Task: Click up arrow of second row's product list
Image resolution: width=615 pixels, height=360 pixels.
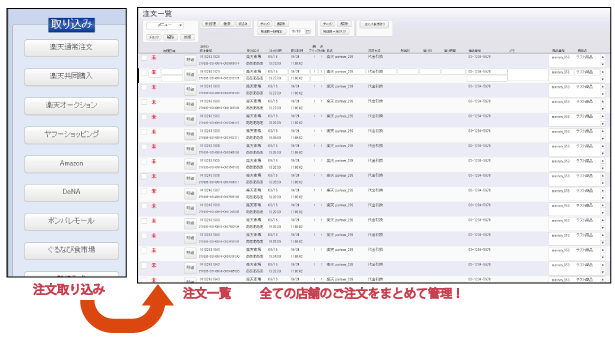Action: [x=603, y=72]
